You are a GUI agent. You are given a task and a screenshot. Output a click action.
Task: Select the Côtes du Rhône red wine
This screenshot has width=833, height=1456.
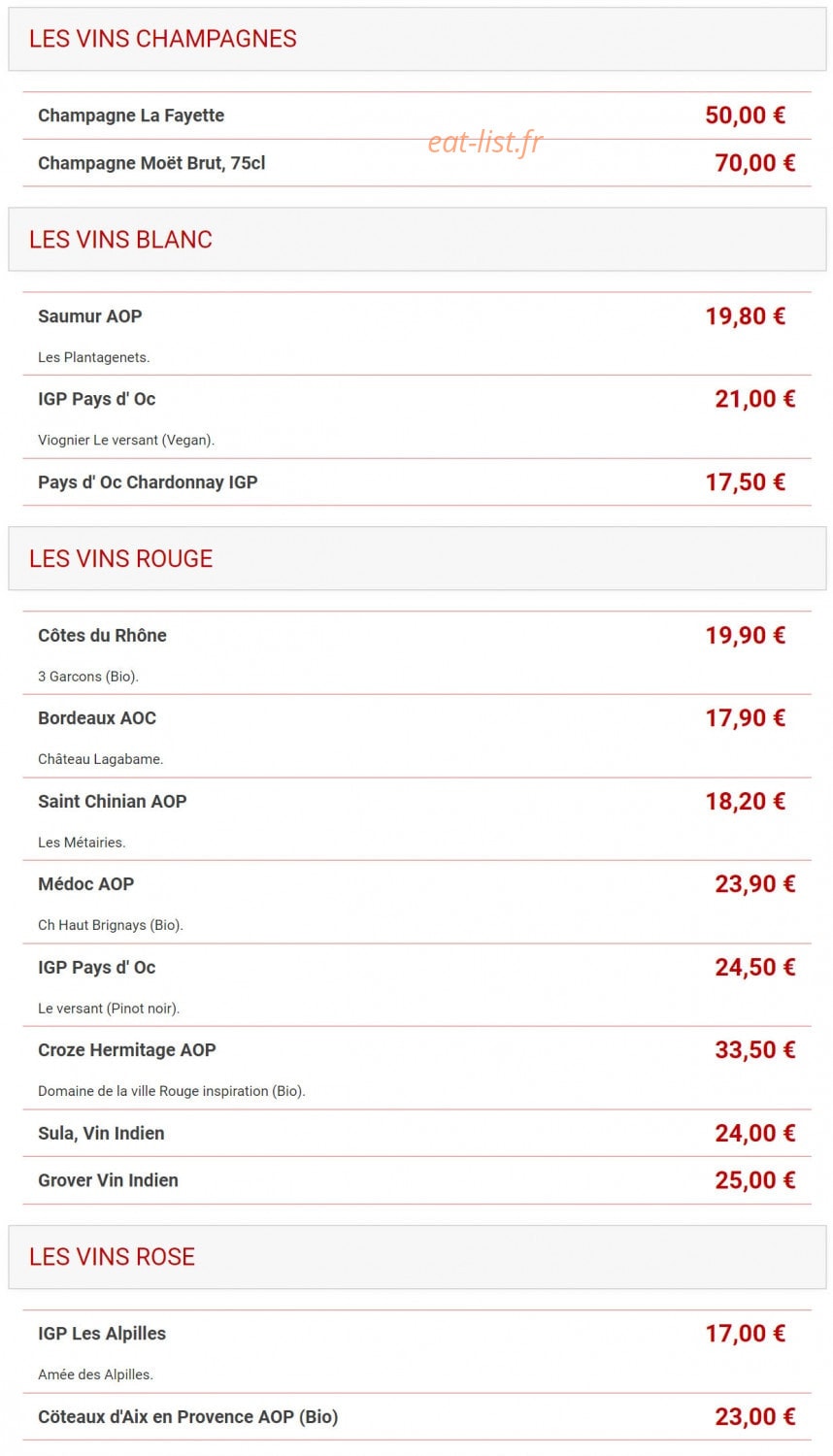[102, 636]
